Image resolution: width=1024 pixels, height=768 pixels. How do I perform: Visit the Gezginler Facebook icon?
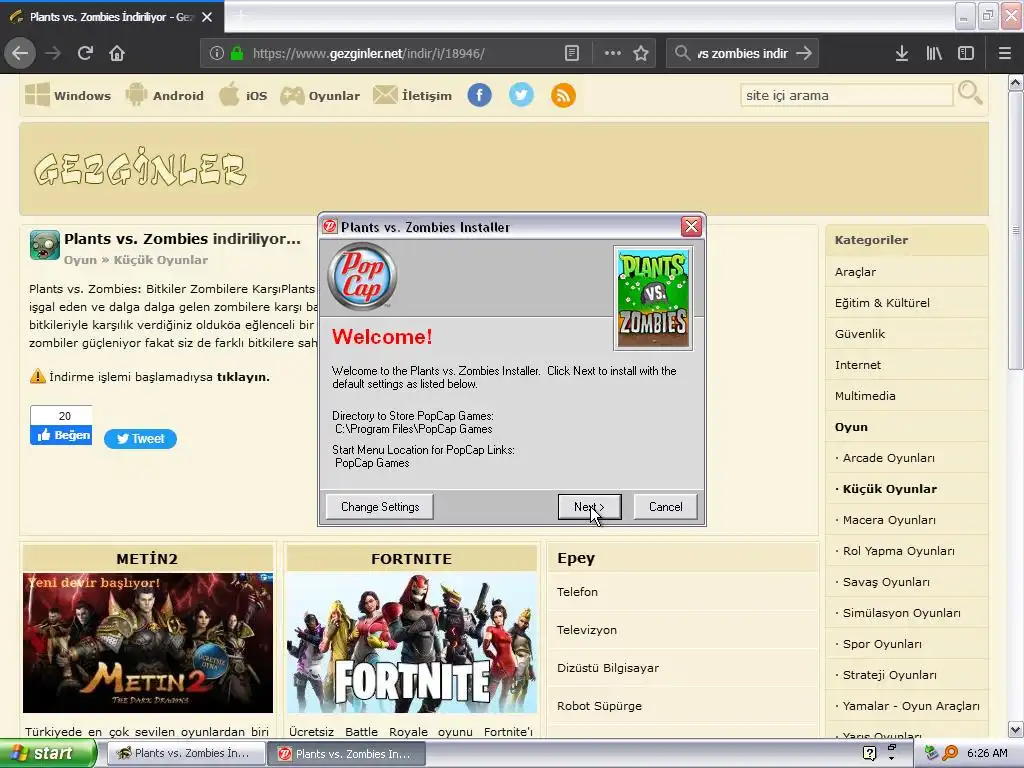tap(479, 95)
